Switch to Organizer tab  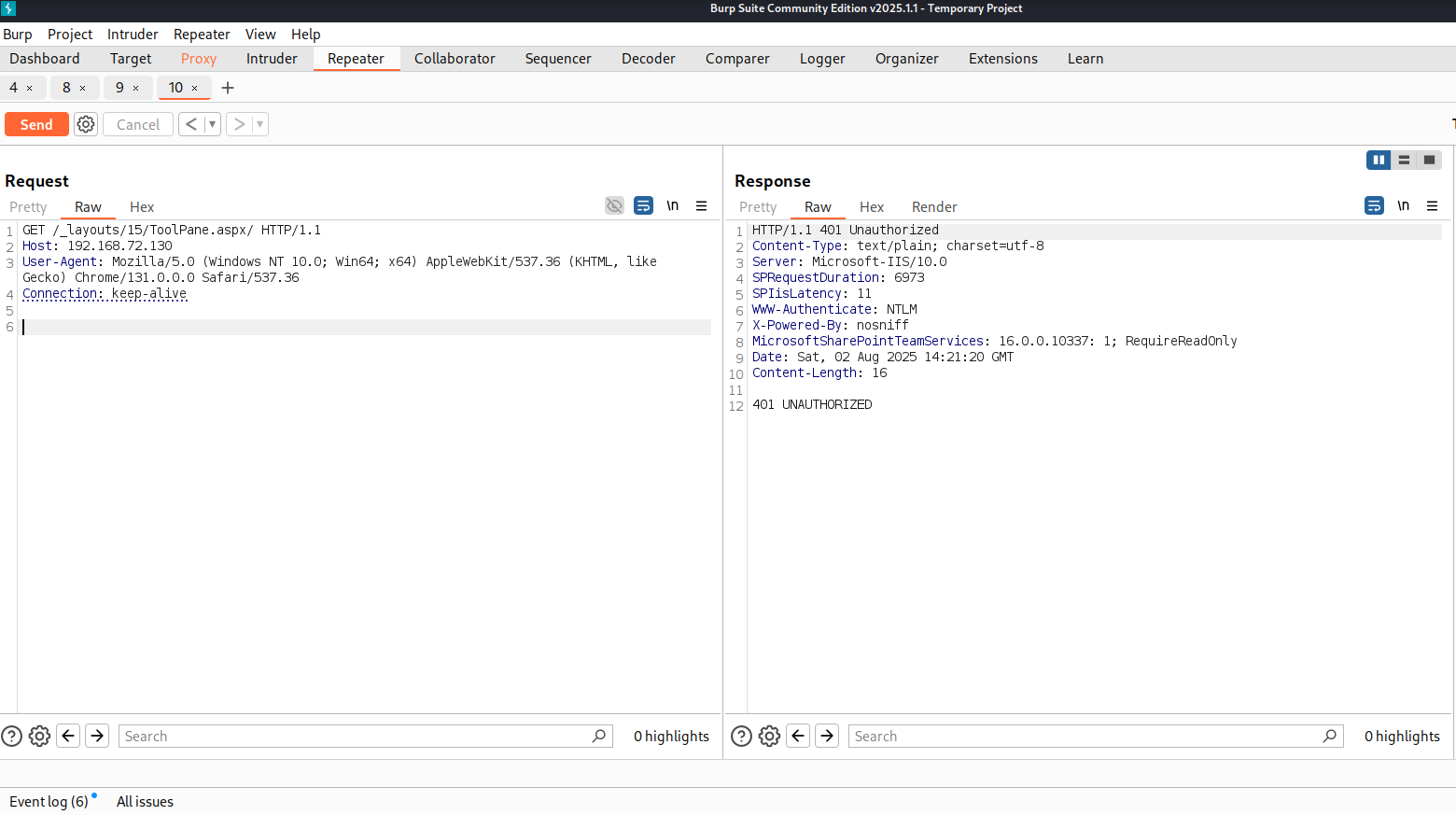coord(907,58)
